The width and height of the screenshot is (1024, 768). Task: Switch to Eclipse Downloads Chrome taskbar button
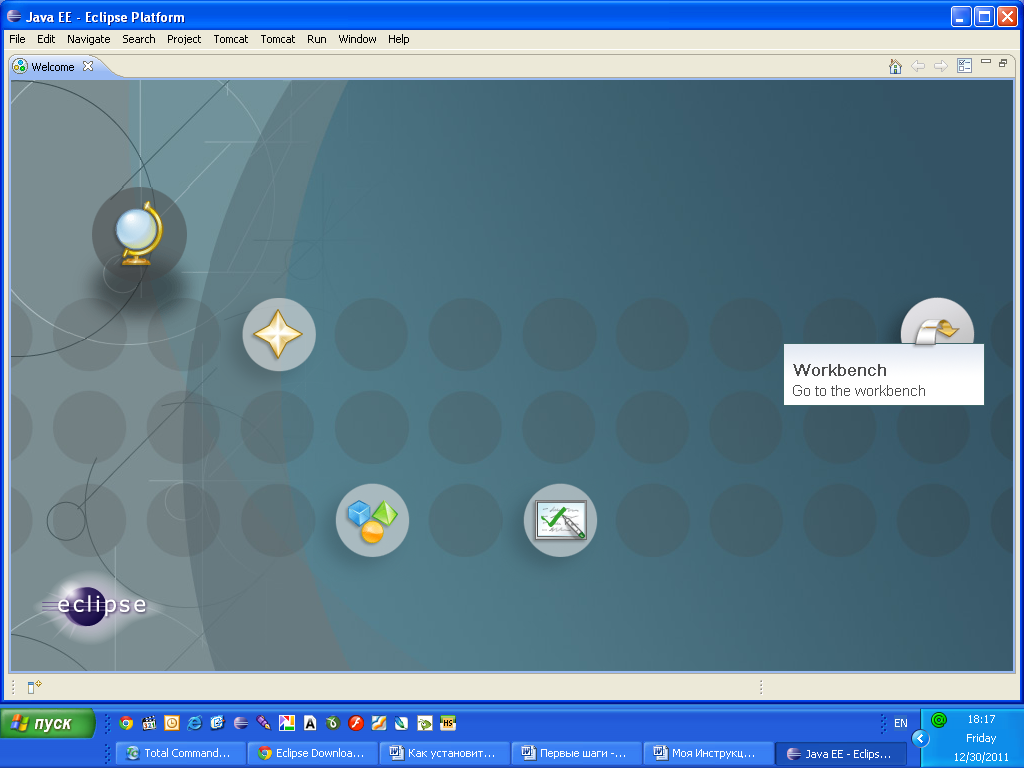(x=313, y=753)
